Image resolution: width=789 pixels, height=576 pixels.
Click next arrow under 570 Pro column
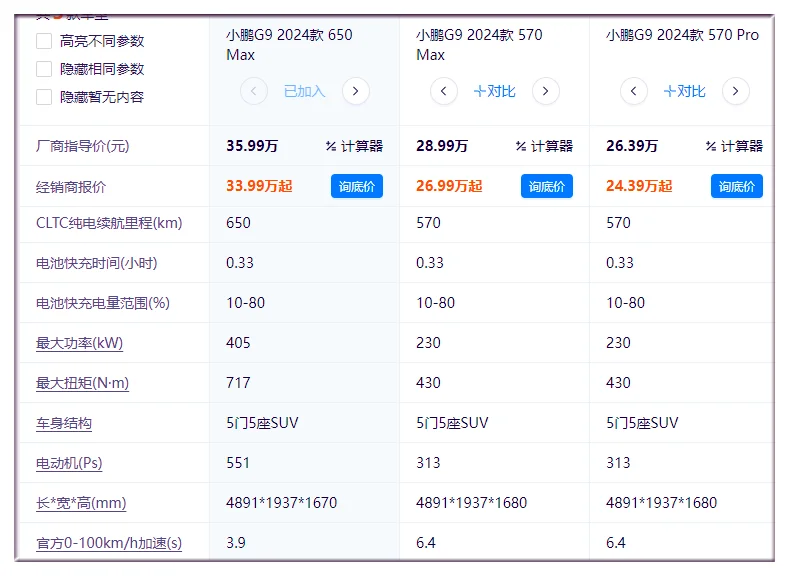coord(736,91)
